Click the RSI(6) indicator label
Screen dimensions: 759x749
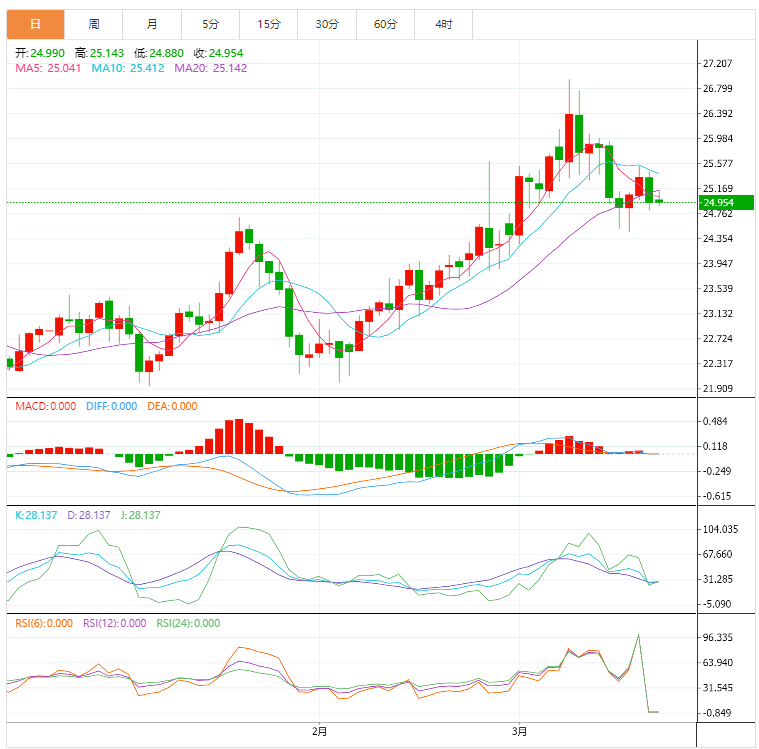(43, 623)
